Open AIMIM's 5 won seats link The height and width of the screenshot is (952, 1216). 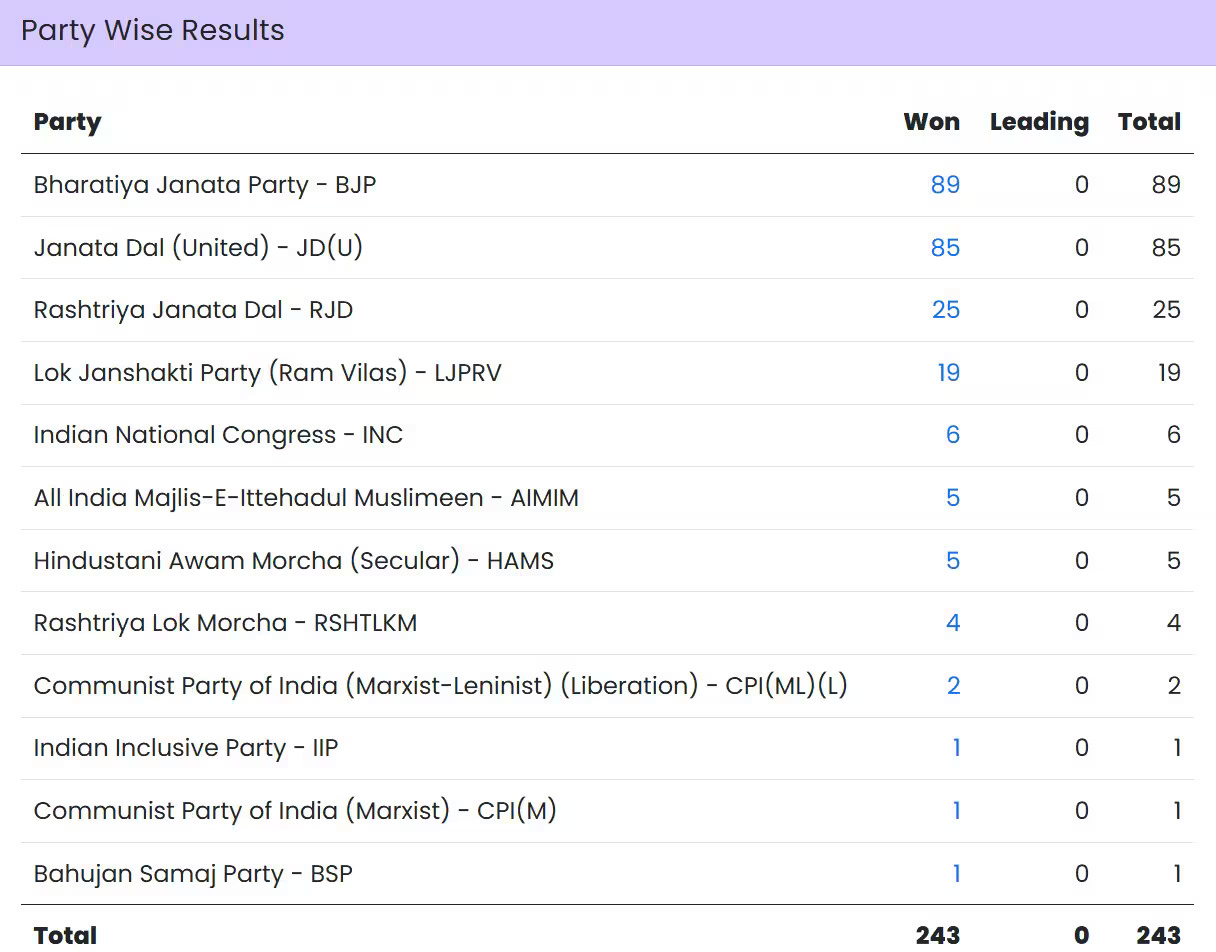tap(952, 498)
